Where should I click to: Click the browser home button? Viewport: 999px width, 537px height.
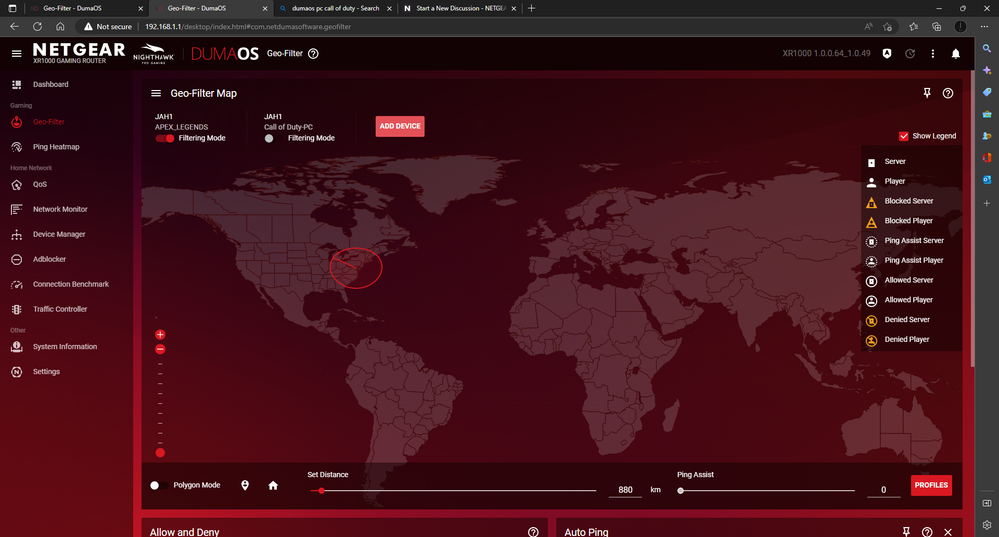tap(60, 27)
